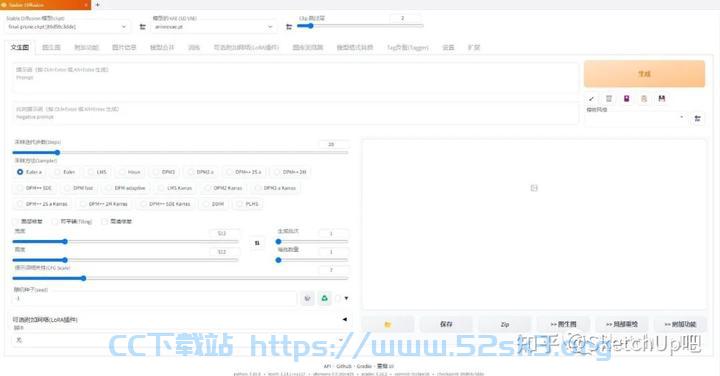
Task: Toggle the extra seed options checkbox
Action: click(338, 298)
